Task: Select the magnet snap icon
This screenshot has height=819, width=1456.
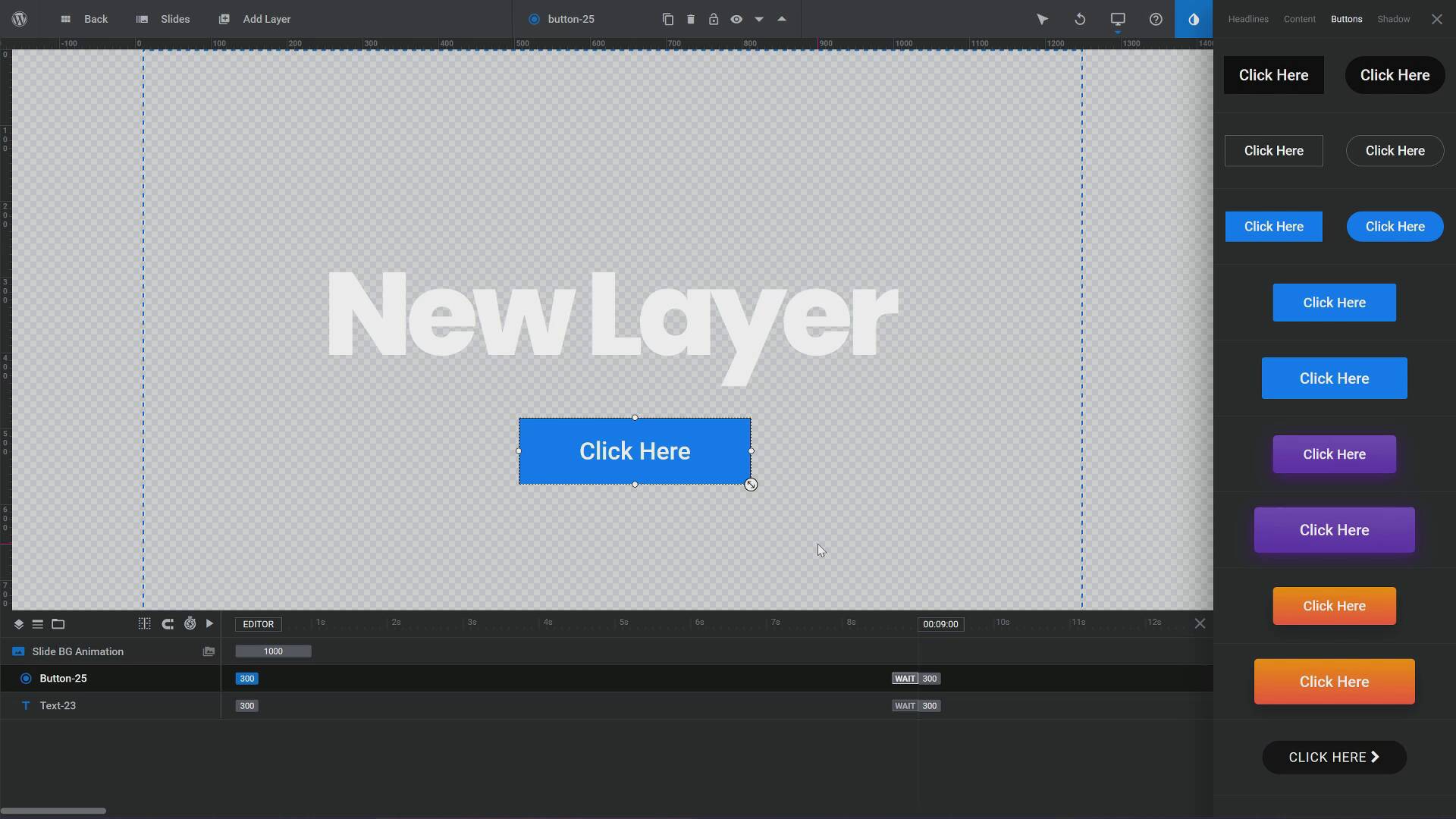Action: click(x=167, y=623)
